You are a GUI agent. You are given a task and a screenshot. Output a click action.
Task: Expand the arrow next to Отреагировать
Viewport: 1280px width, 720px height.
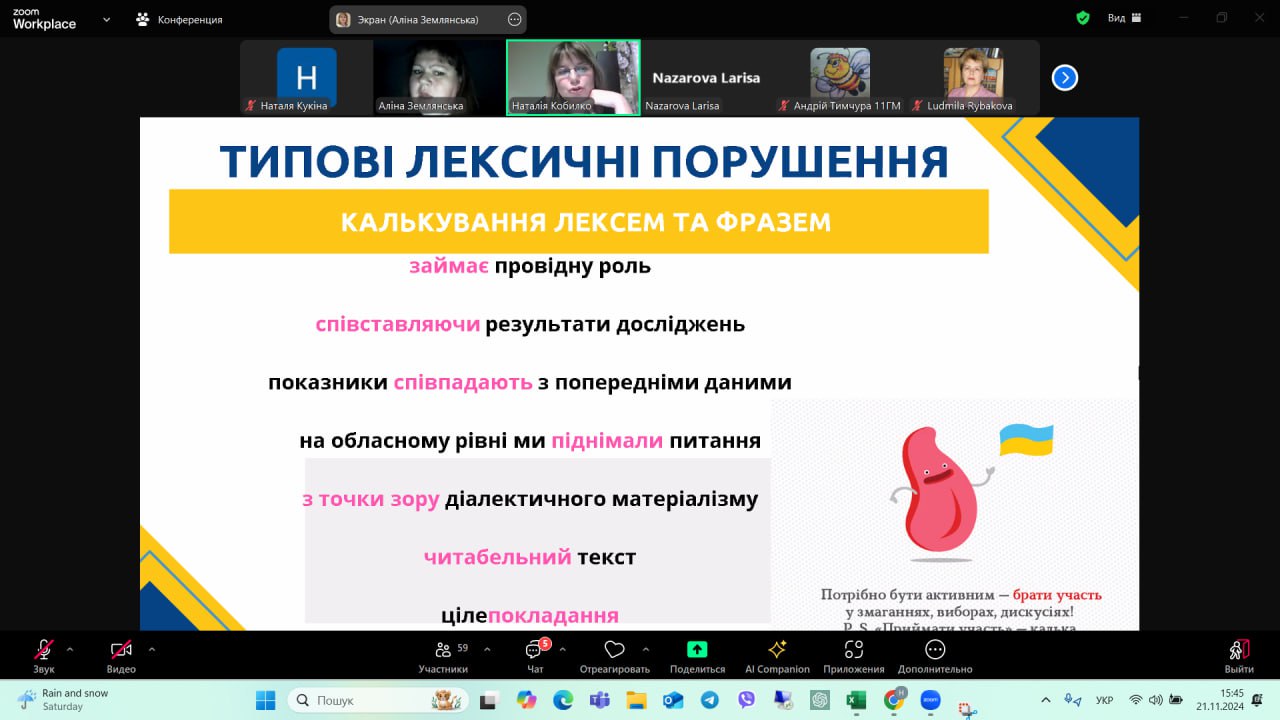click(646, 649)
